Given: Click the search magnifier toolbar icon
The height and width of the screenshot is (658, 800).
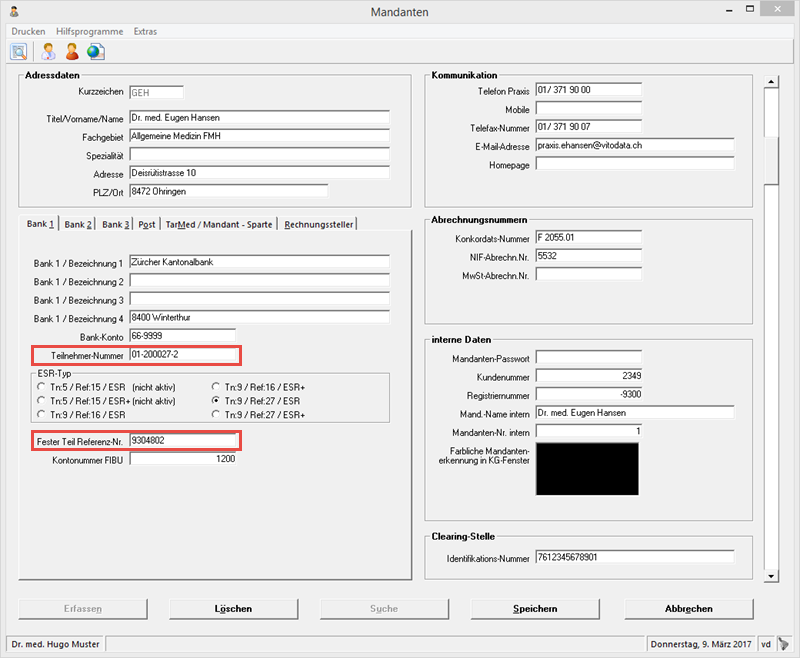Looking at the screenshot, I should [19, 52].
